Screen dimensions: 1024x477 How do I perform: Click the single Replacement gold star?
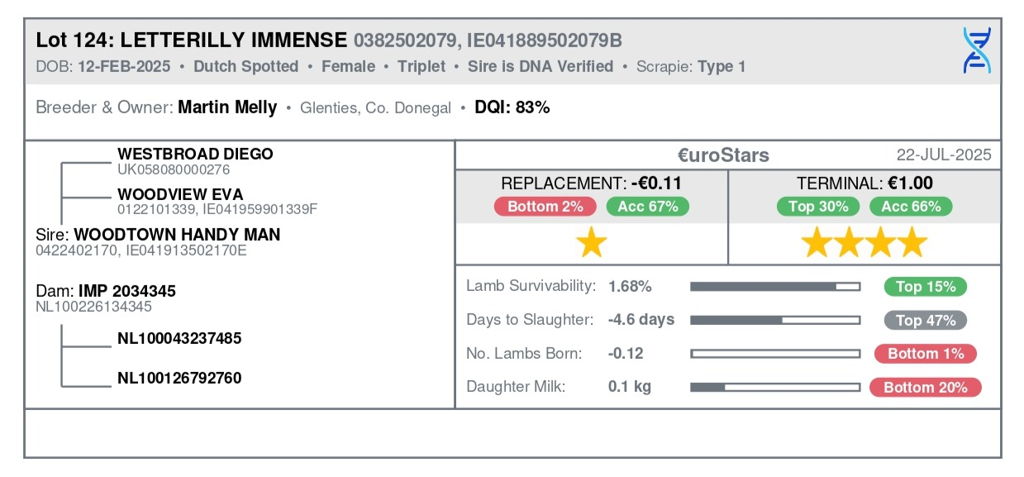pyautogui.click(x=592, y=243)
